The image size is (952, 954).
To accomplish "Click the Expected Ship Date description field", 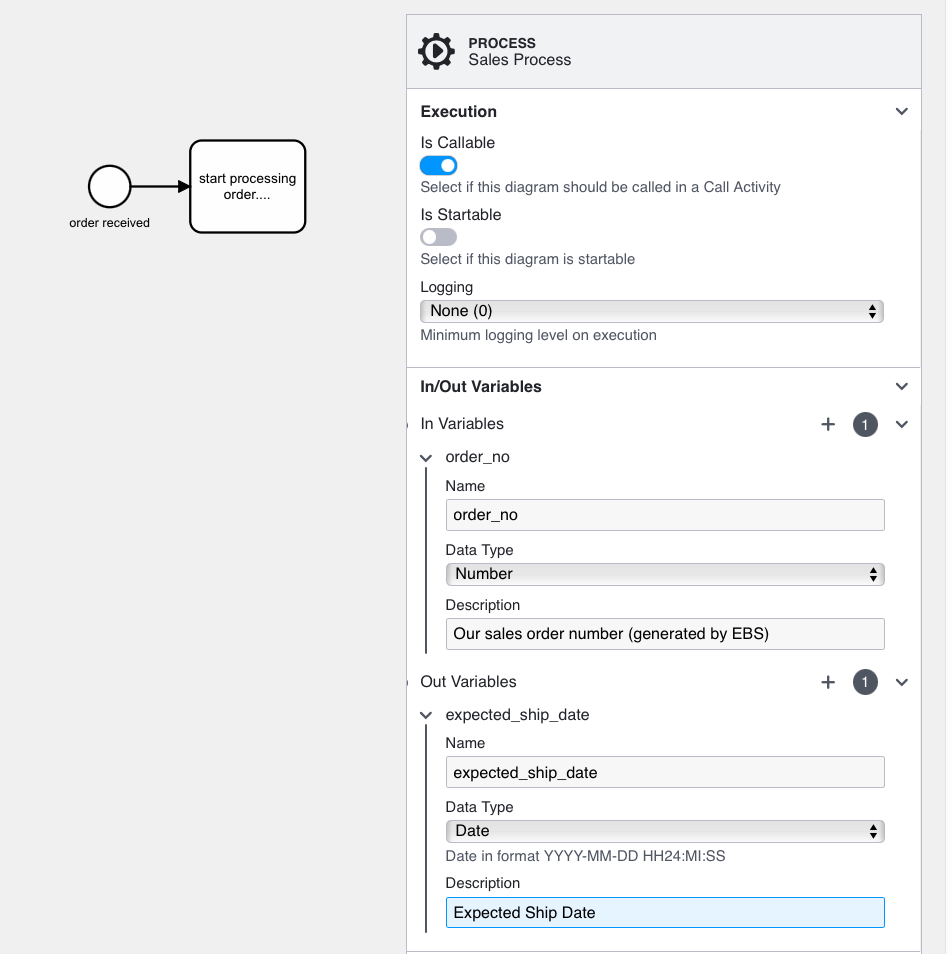I will 665,913.
